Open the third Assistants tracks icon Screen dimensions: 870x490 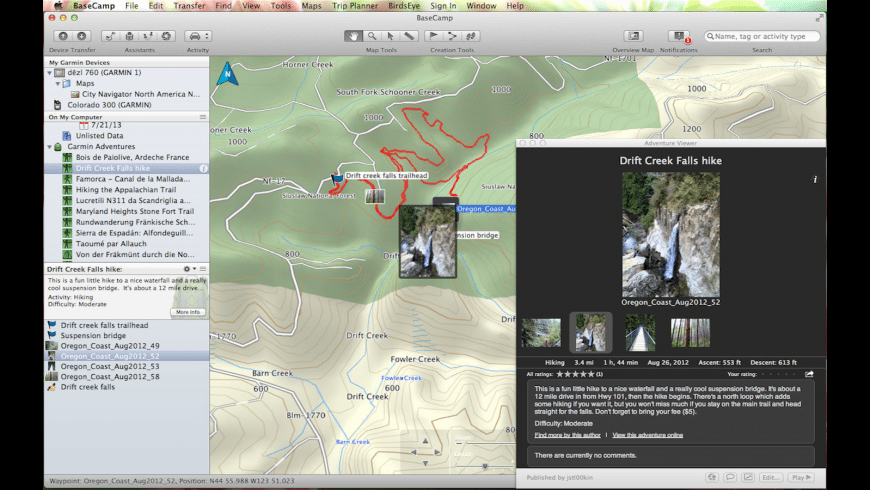148,36
